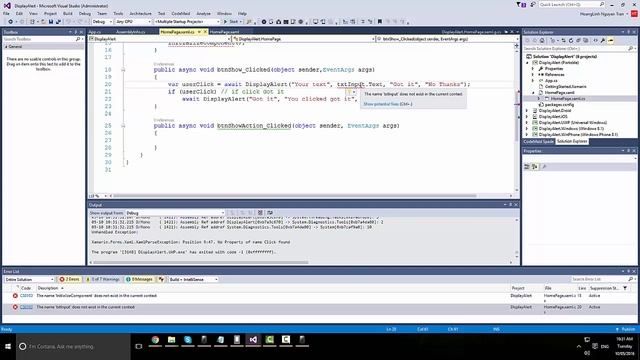This screenshot has height=360, width=640.
Task: Open the btnShow_Clicked member dropdown
Action: pos(447,39)
